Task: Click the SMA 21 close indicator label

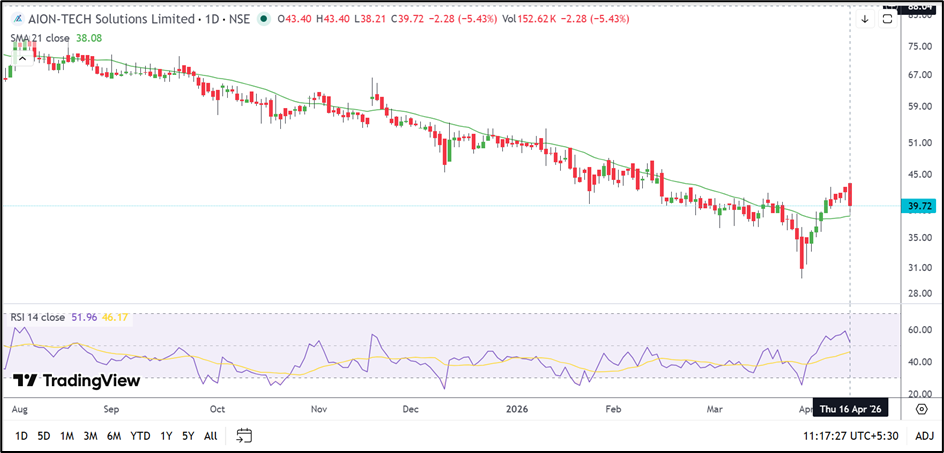Action: coord(42,38)
